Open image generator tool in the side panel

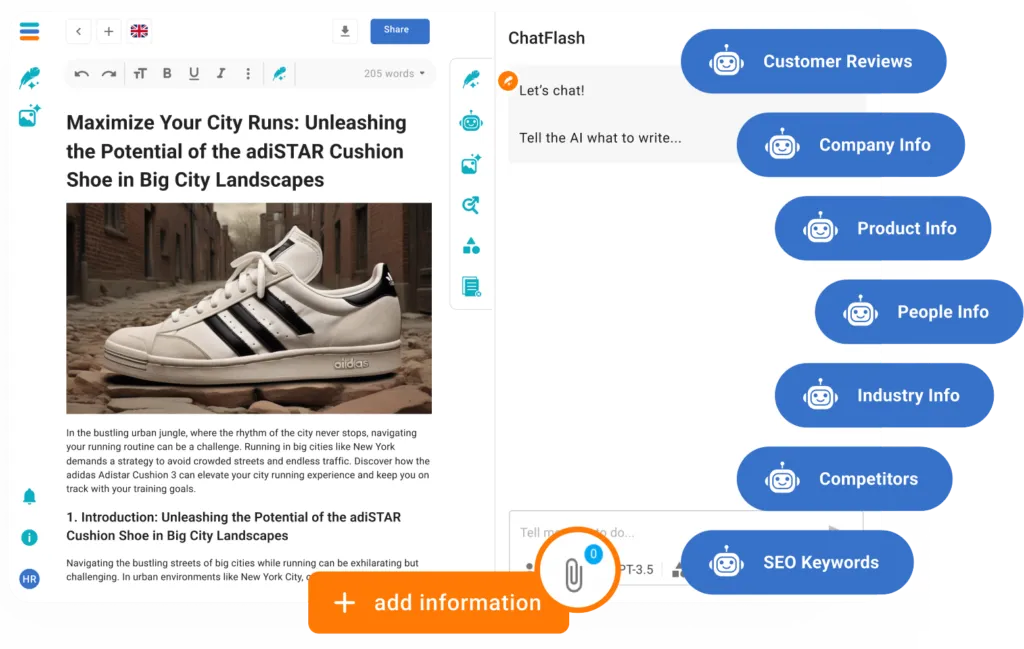471,164
